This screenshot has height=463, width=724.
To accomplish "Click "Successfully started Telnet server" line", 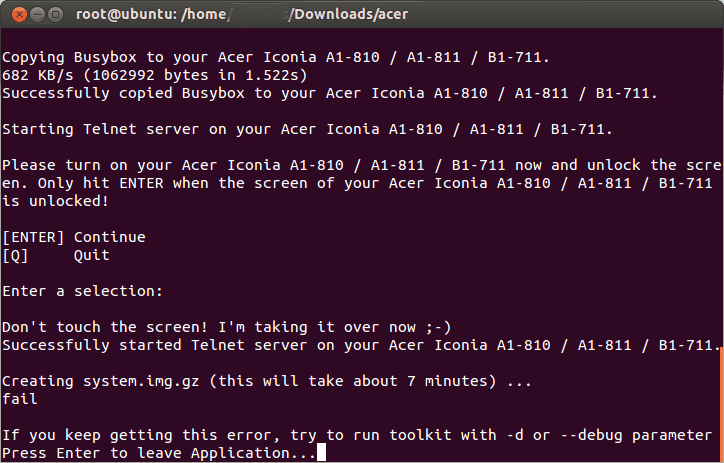I will [362, 345].
